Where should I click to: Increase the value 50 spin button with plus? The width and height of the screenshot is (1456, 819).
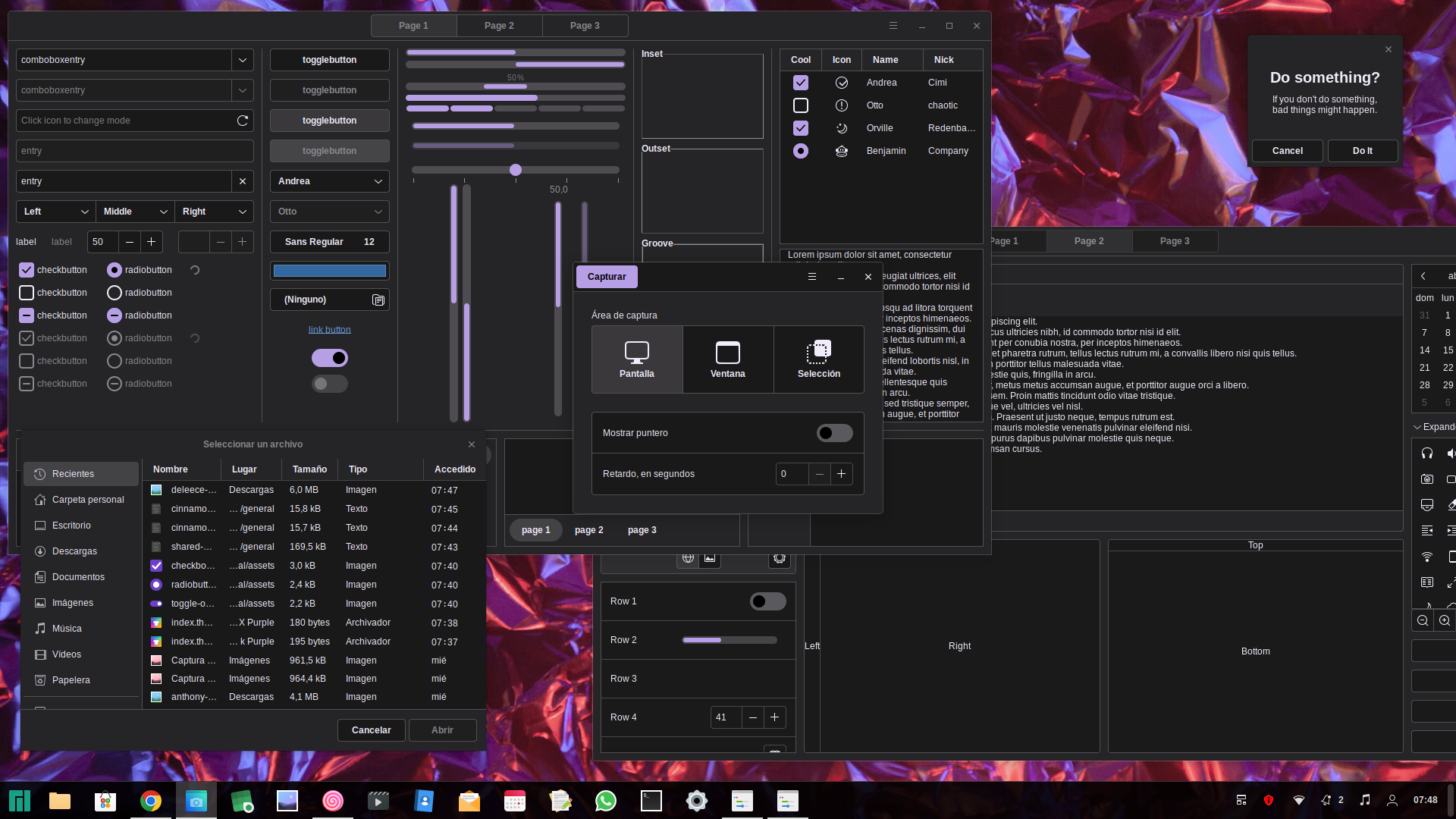point(152,242)
